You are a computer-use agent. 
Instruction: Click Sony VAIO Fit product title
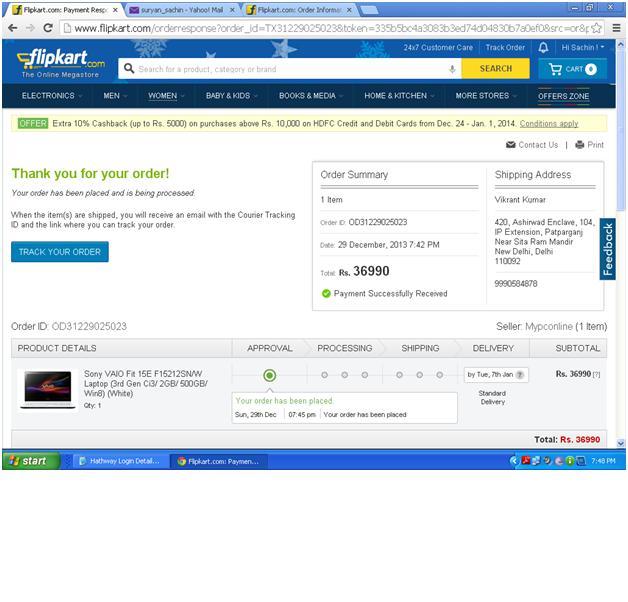tap(146, 384)
